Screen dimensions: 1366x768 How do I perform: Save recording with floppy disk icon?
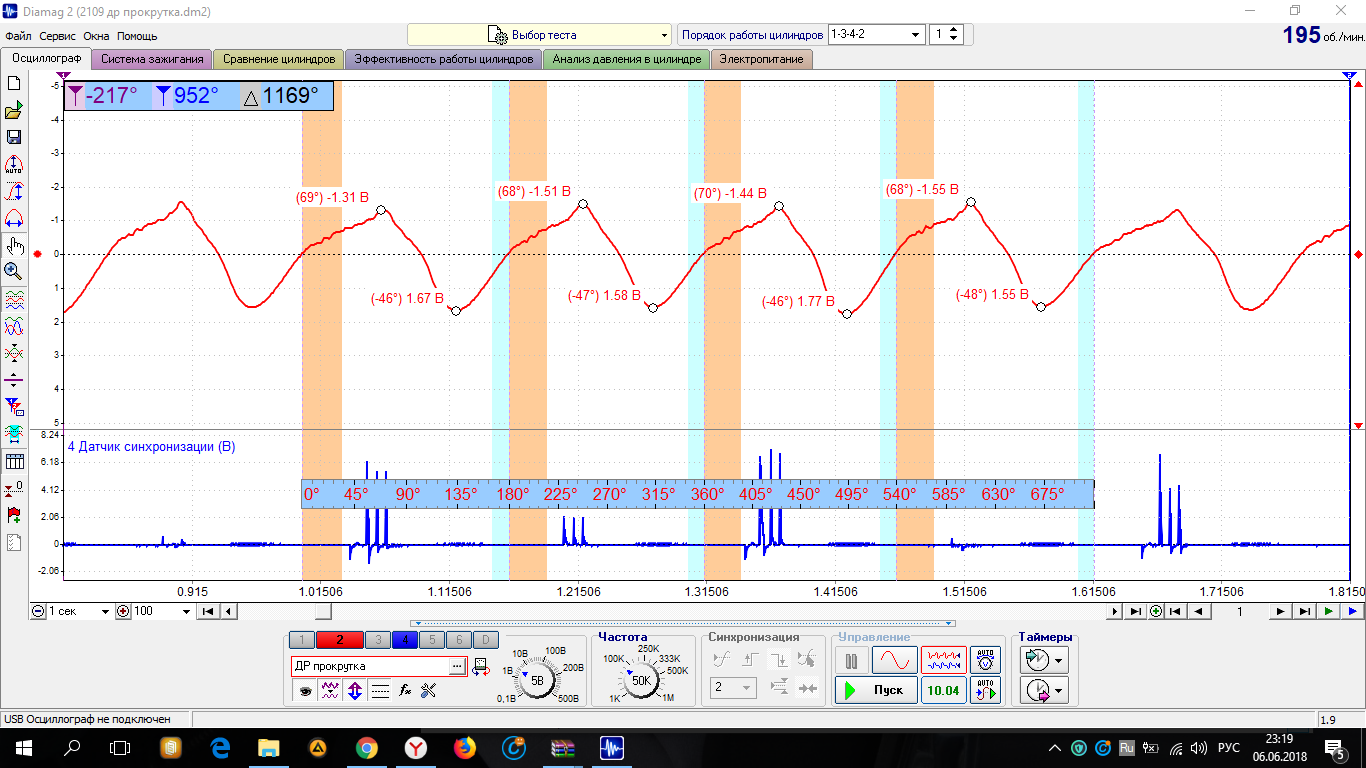(14, 138)
